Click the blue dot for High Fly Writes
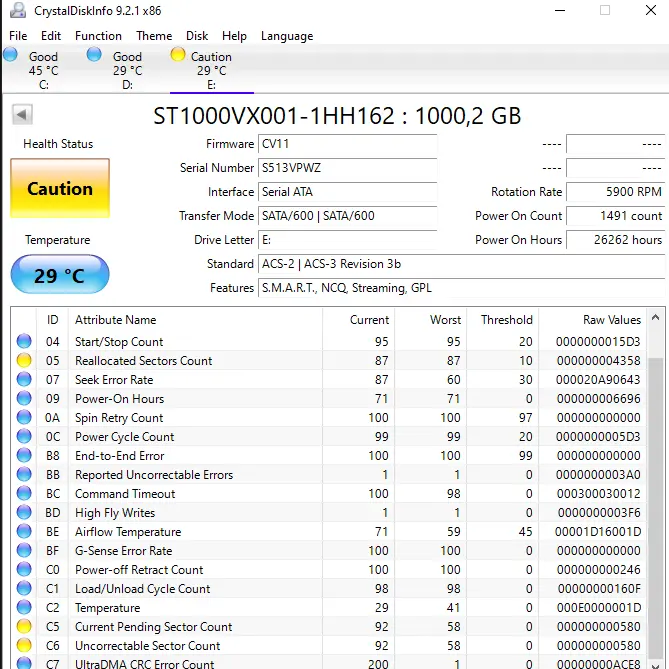669x669 pixels. point(24,512)
